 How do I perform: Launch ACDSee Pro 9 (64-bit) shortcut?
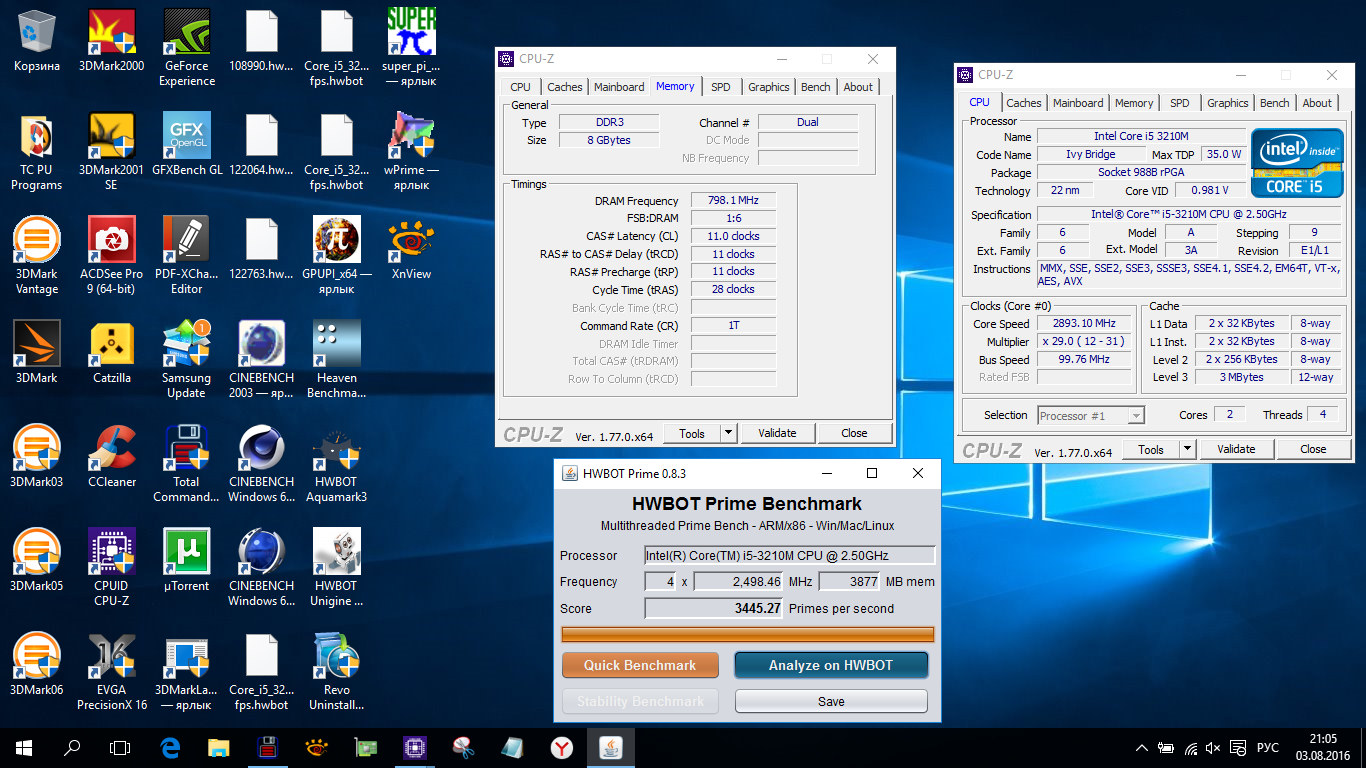[x=112, y=256]
